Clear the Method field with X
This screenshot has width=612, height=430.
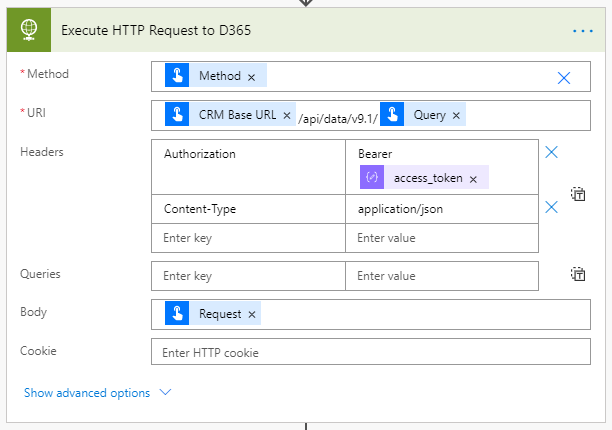(564, 77)
